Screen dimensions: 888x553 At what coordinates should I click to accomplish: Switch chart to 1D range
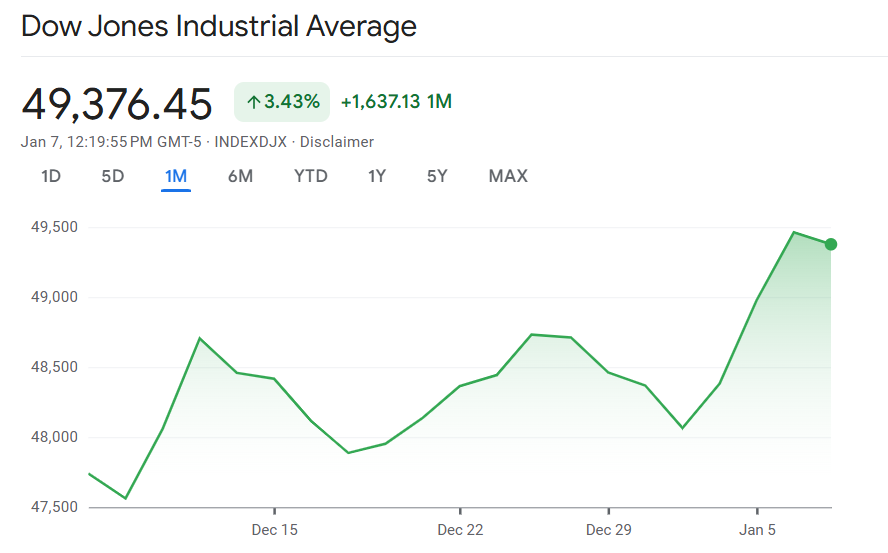point(51,177)
